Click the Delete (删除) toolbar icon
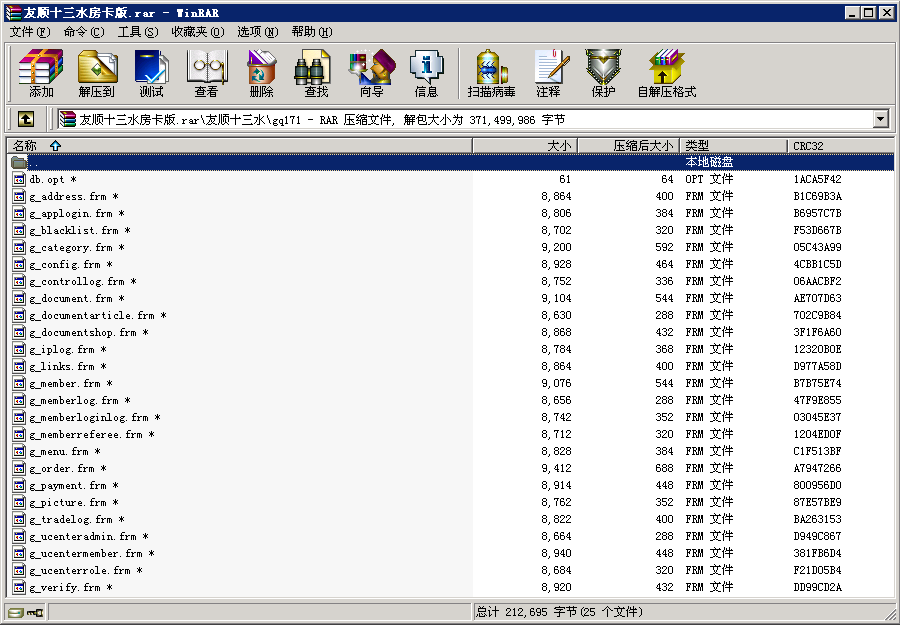Screen dimensions: 900x625 click(x=261, y=74)
